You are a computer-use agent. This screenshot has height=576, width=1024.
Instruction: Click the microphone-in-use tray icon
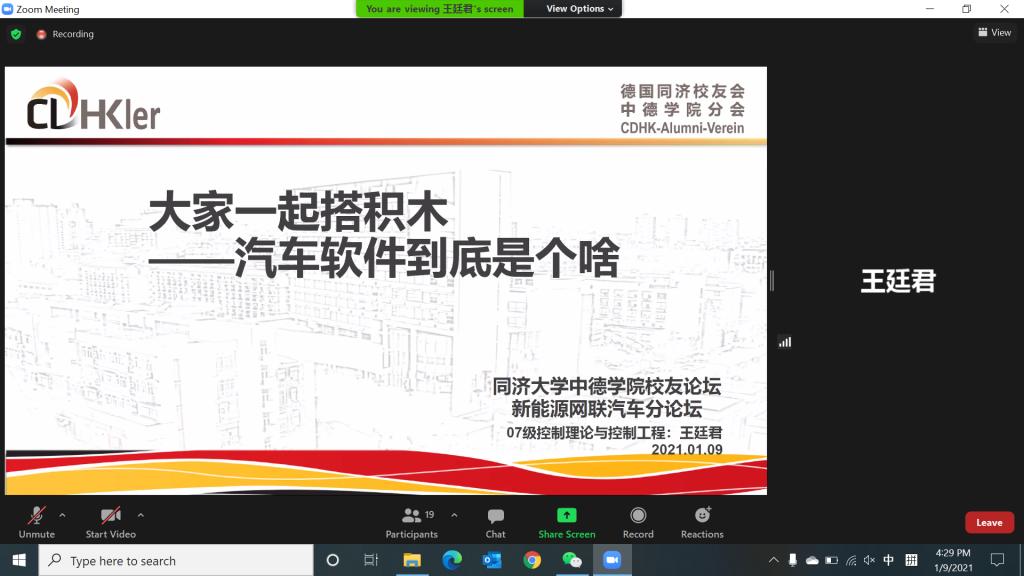(792, 560)
